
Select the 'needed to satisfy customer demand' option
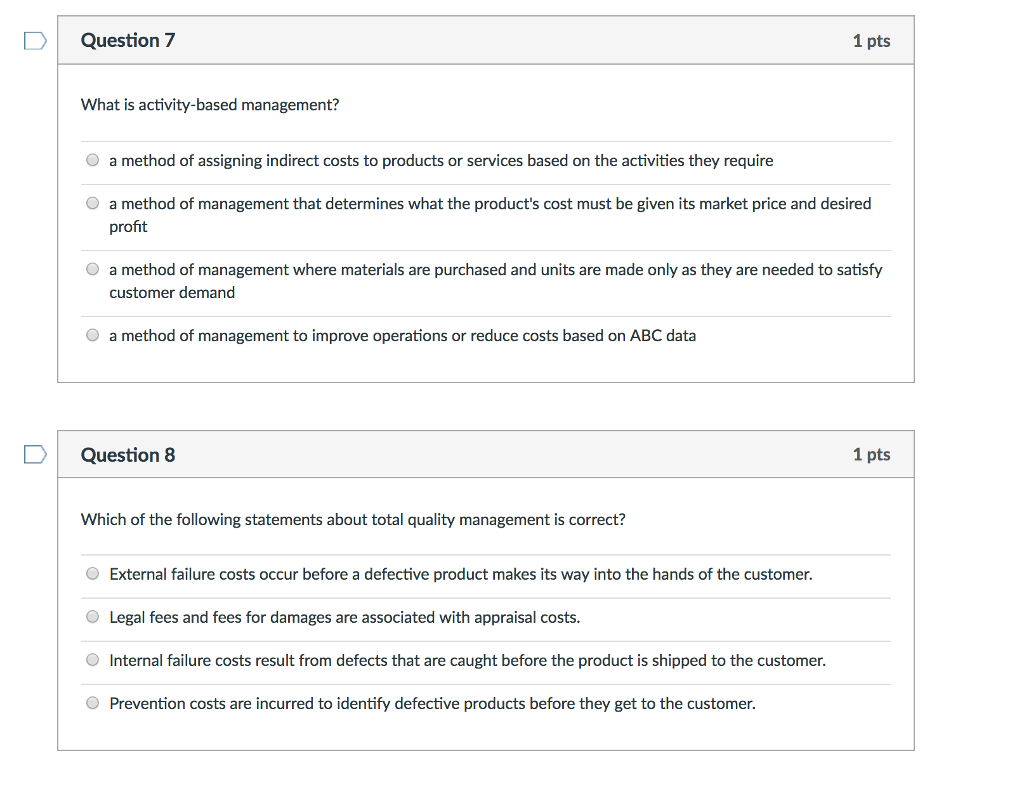[x=93, y=269]
